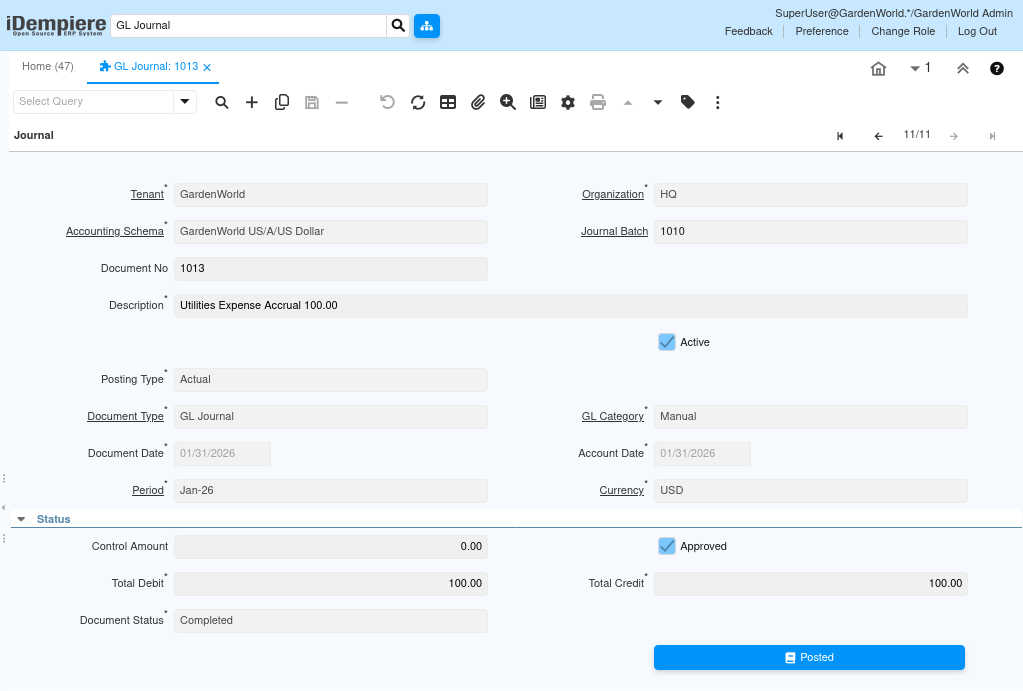Click the detail record down arrow

click(x=658, y=102)
